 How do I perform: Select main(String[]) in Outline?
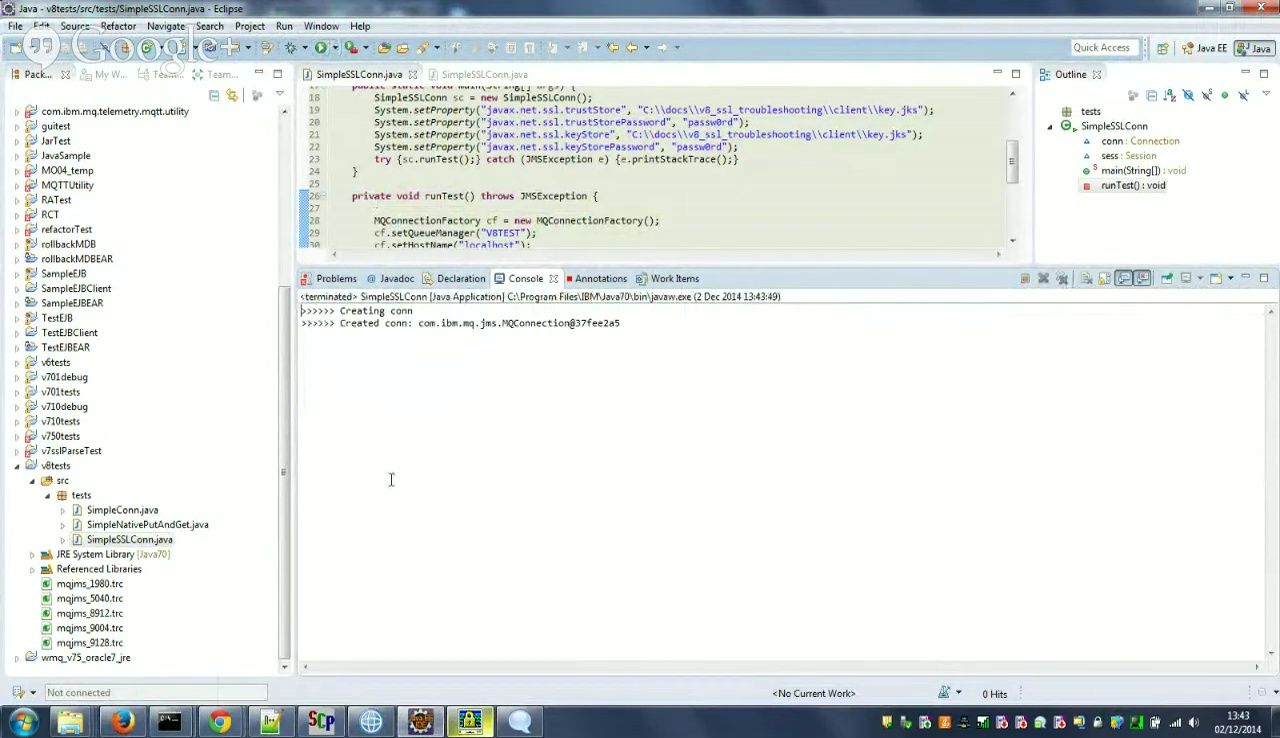pos(1143,171)
